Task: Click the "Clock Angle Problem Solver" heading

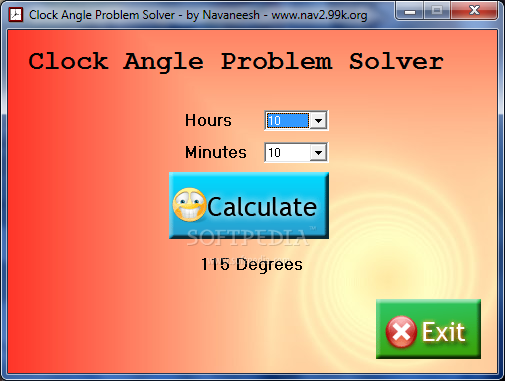Action: coord(236,62)
